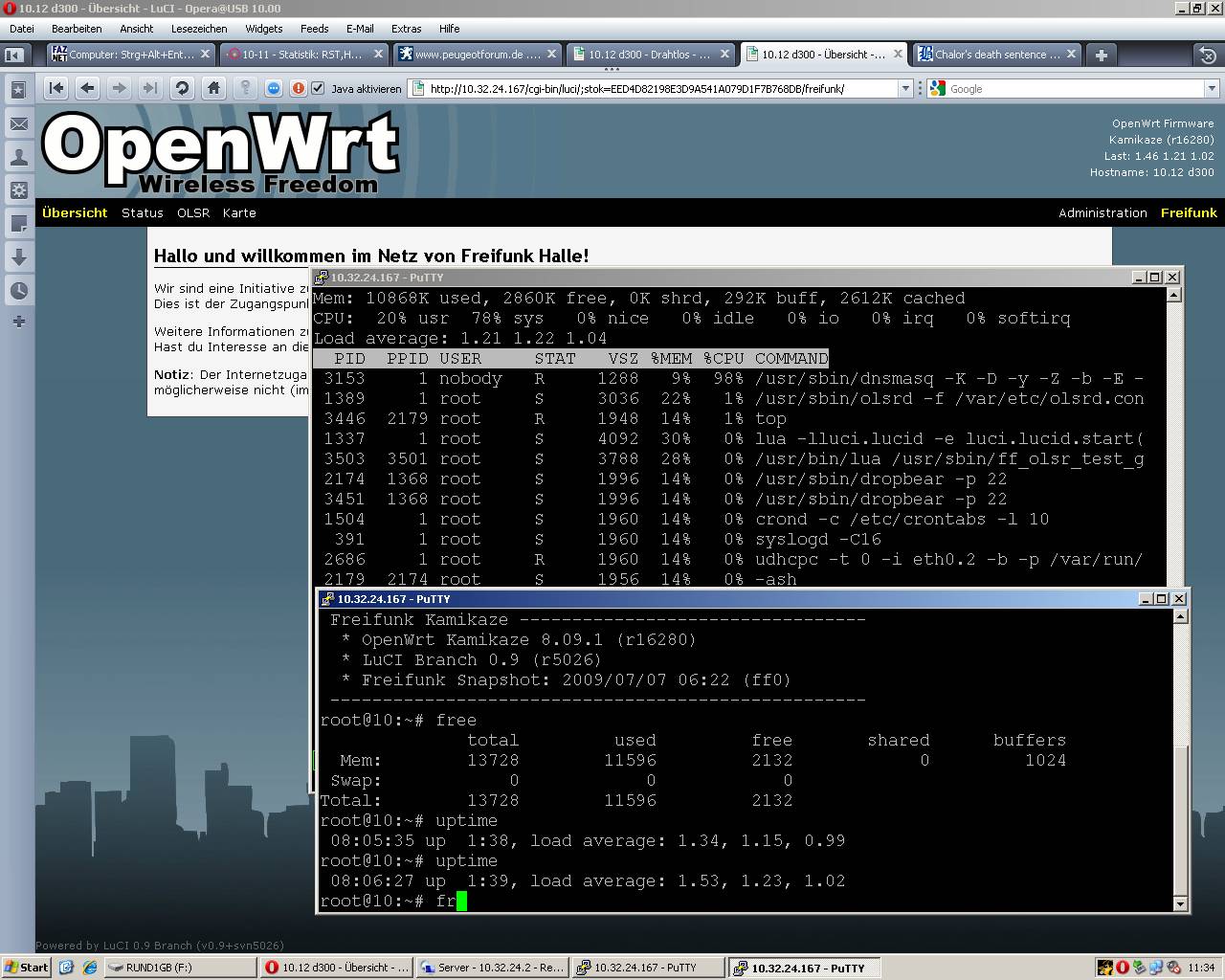Open the Mail panel in sidebar
1225x980 pixels.
18,124
